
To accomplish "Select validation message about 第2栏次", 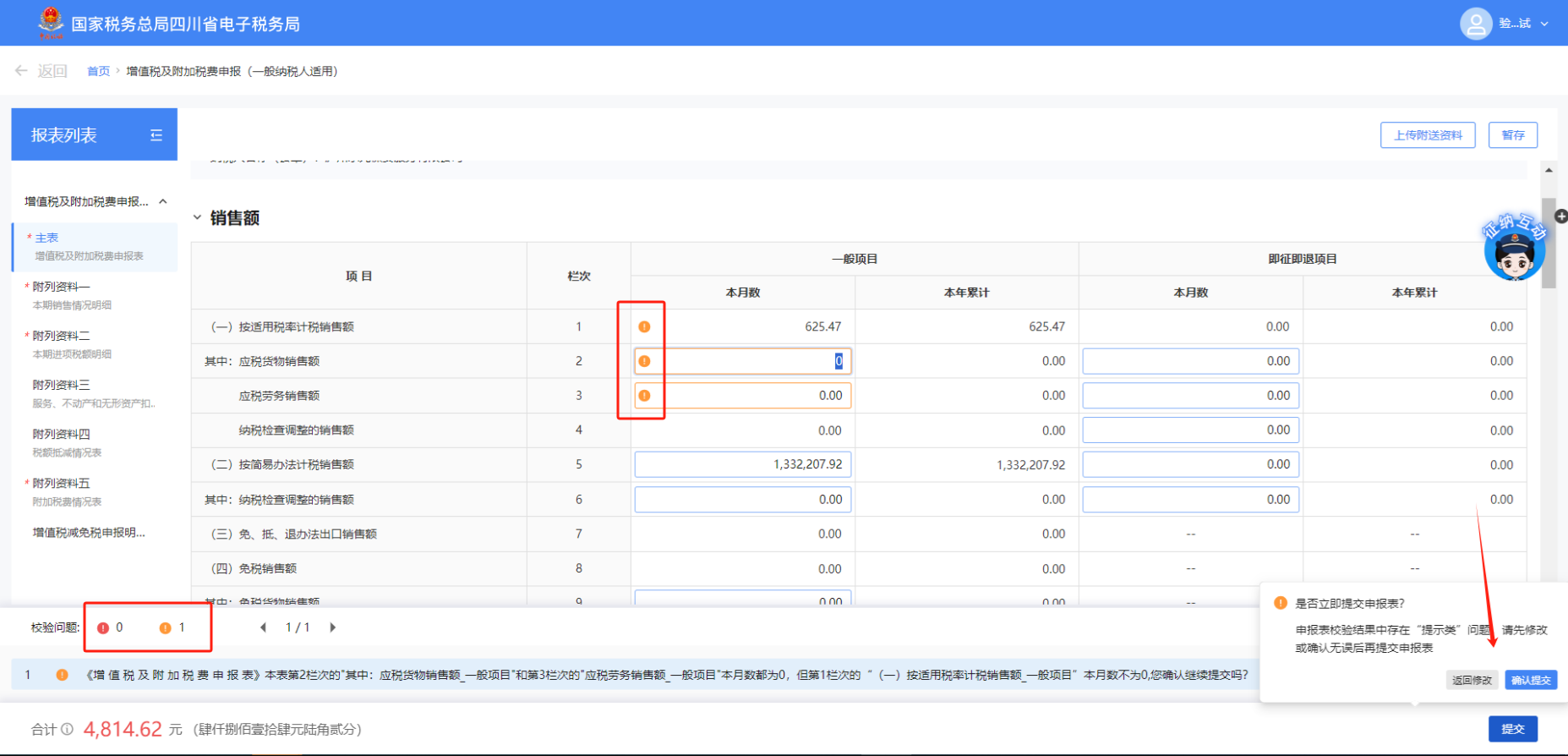I will (x=667, y=675).
